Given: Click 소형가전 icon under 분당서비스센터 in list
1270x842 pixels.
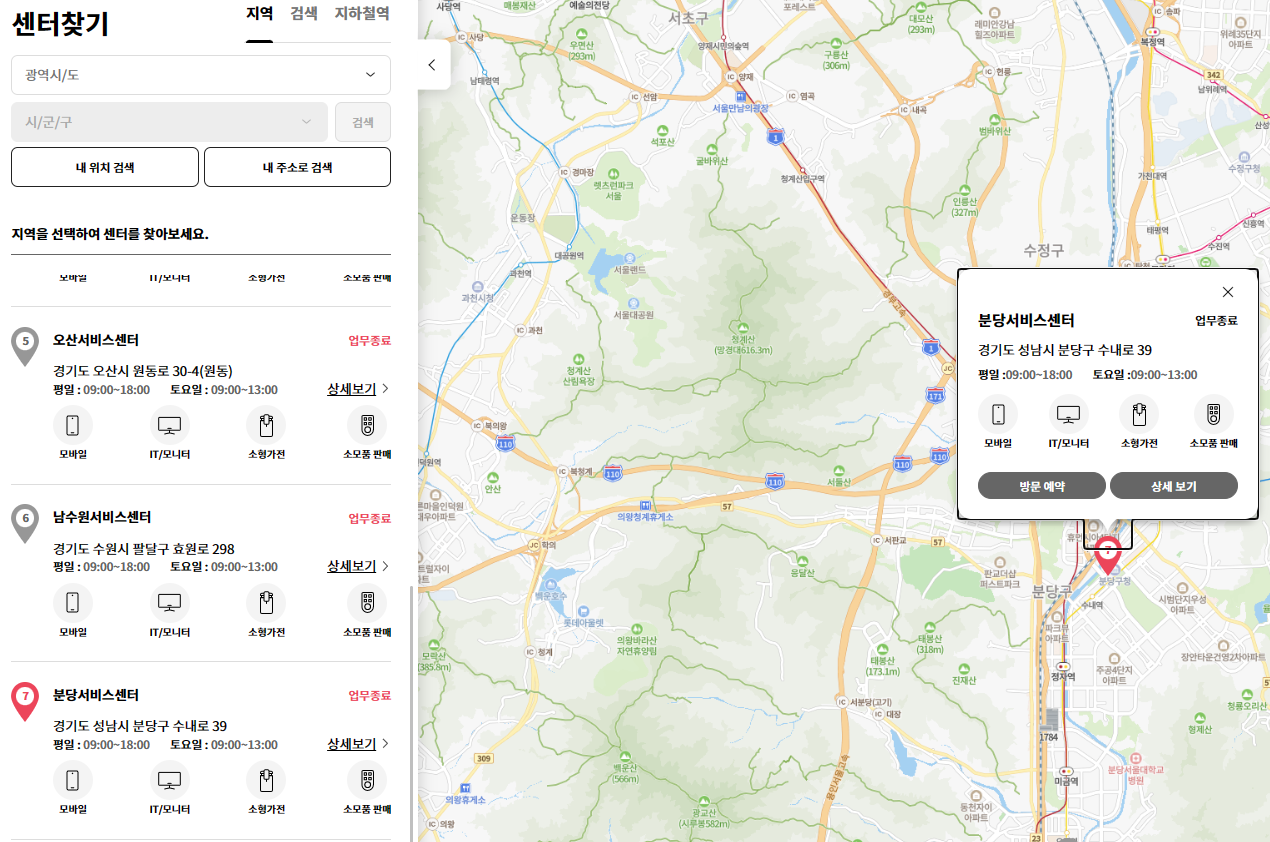Looking at the screenshot, I should [x=266, y=781].
